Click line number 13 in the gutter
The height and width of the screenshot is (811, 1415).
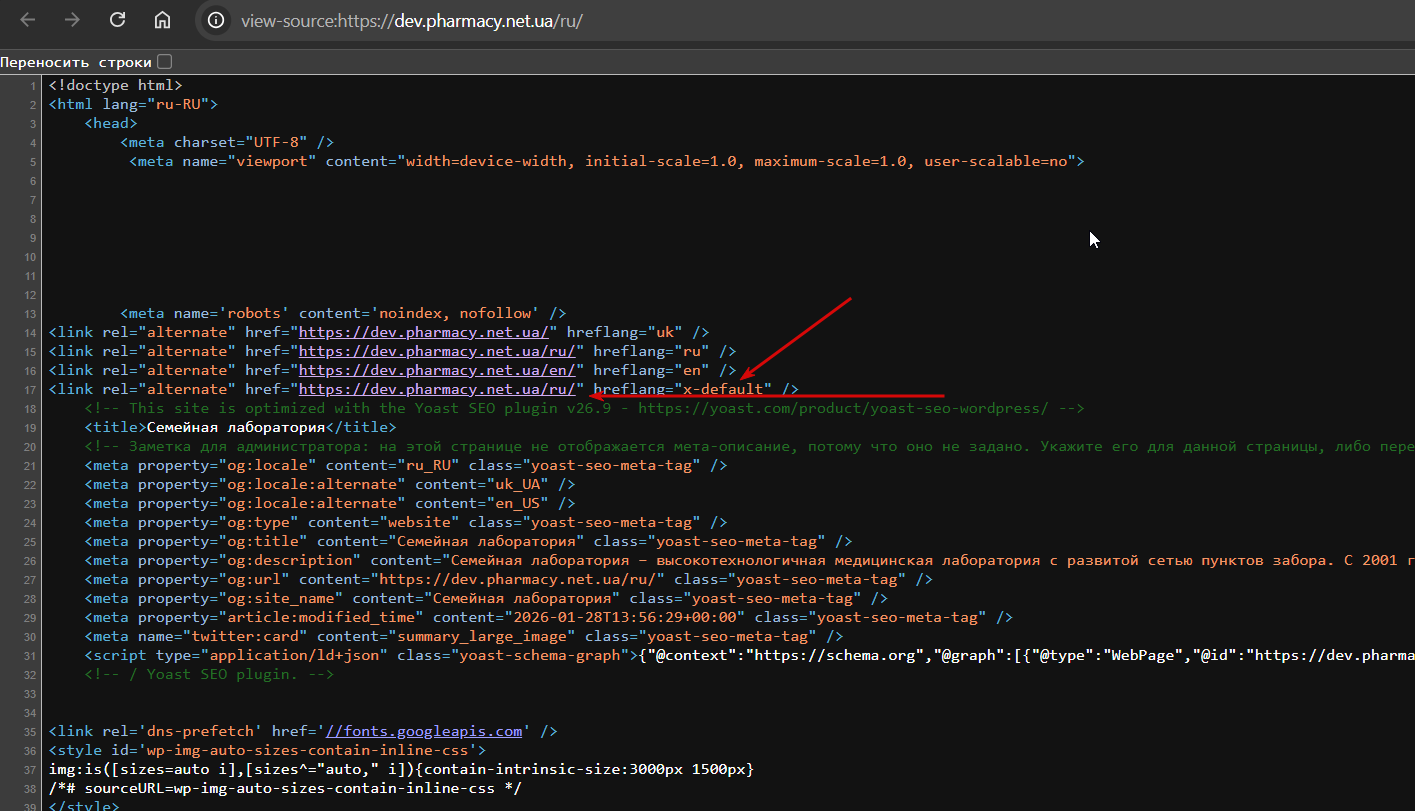pyautogui.click(x=30, y=313)
